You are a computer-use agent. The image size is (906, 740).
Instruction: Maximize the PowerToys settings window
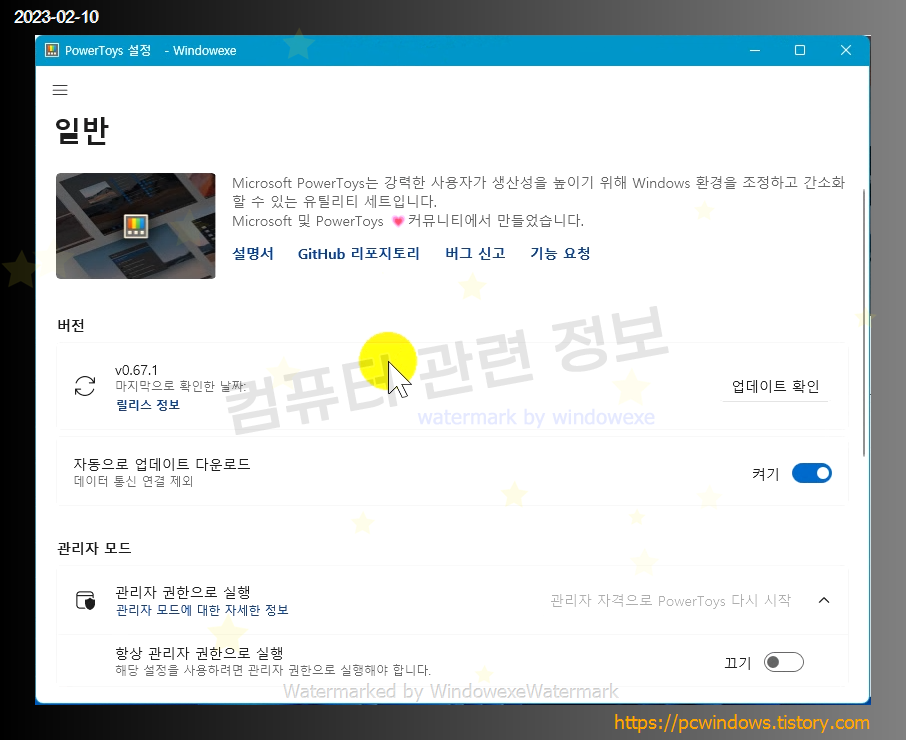click(x=800, y=50)
